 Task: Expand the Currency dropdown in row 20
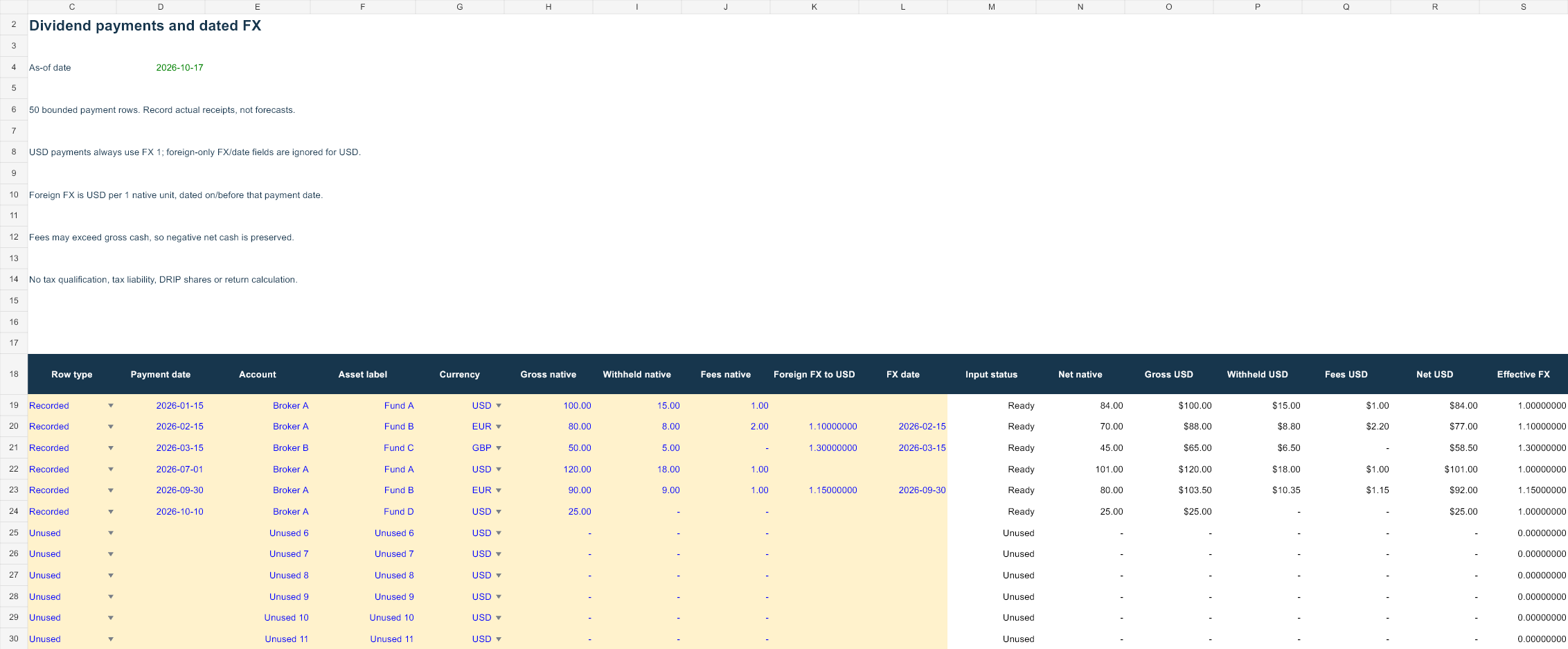[x=499, y=427]
